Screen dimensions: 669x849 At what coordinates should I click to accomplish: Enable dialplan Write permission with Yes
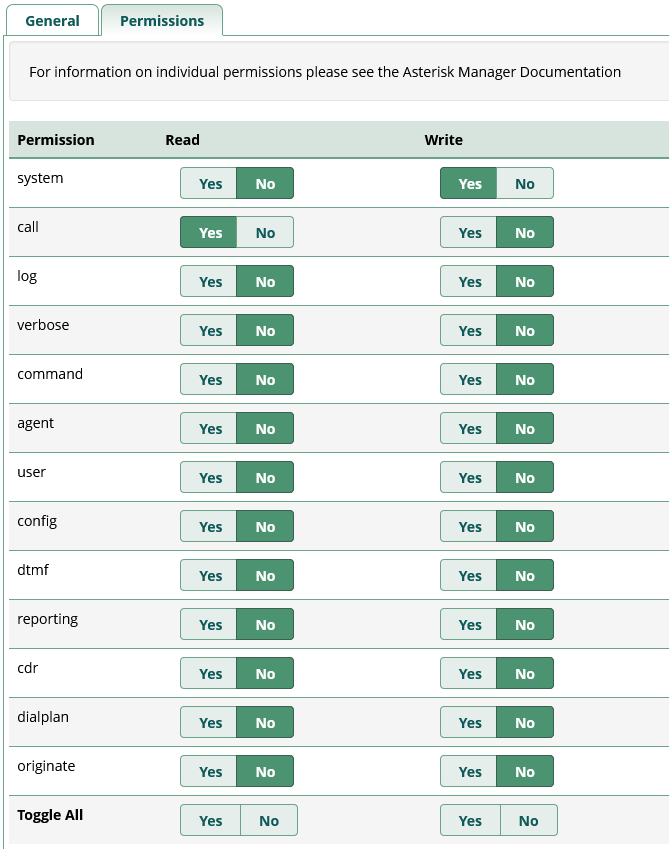469,723
